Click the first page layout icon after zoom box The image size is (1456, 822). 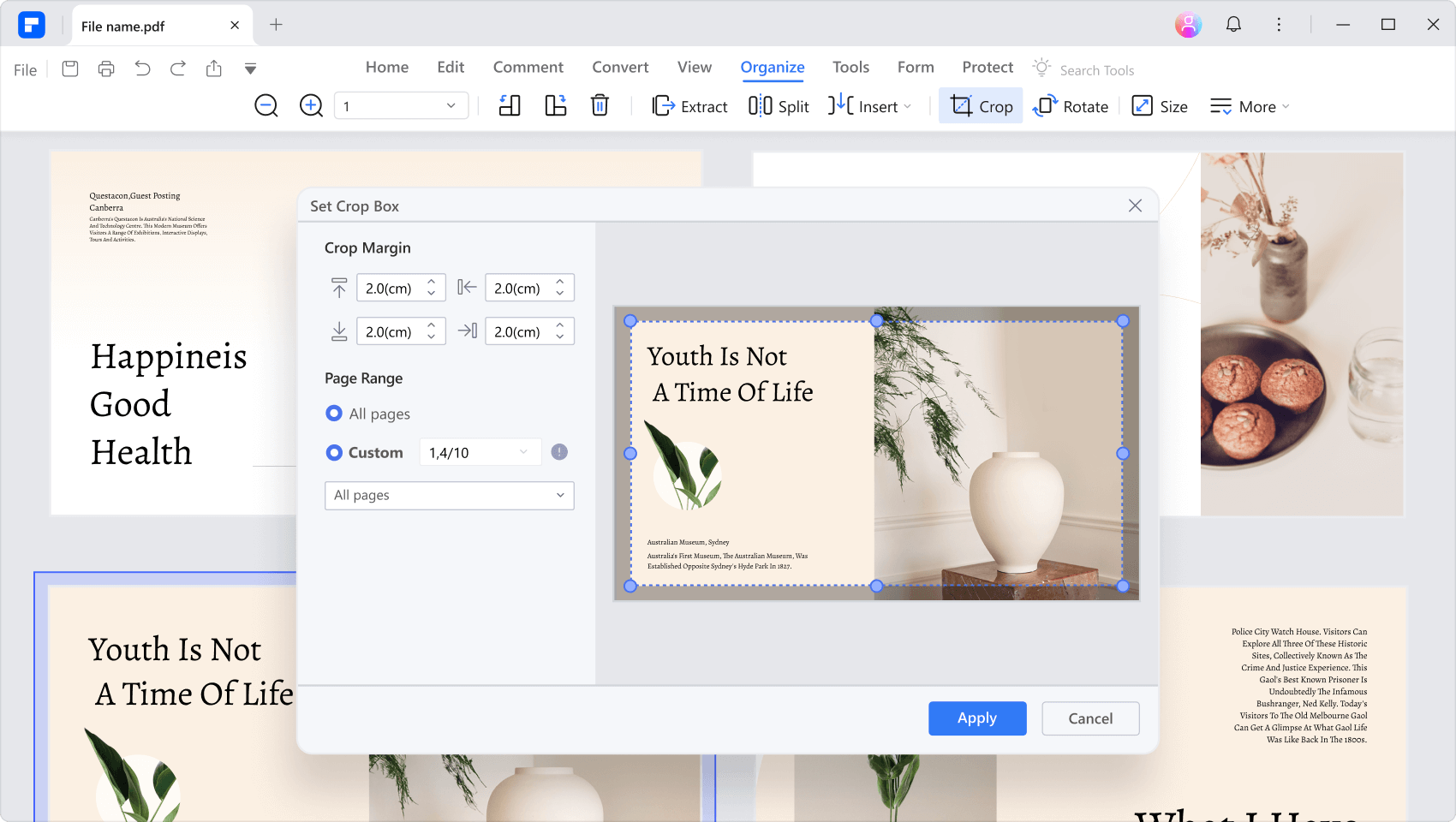pos(510,106)
